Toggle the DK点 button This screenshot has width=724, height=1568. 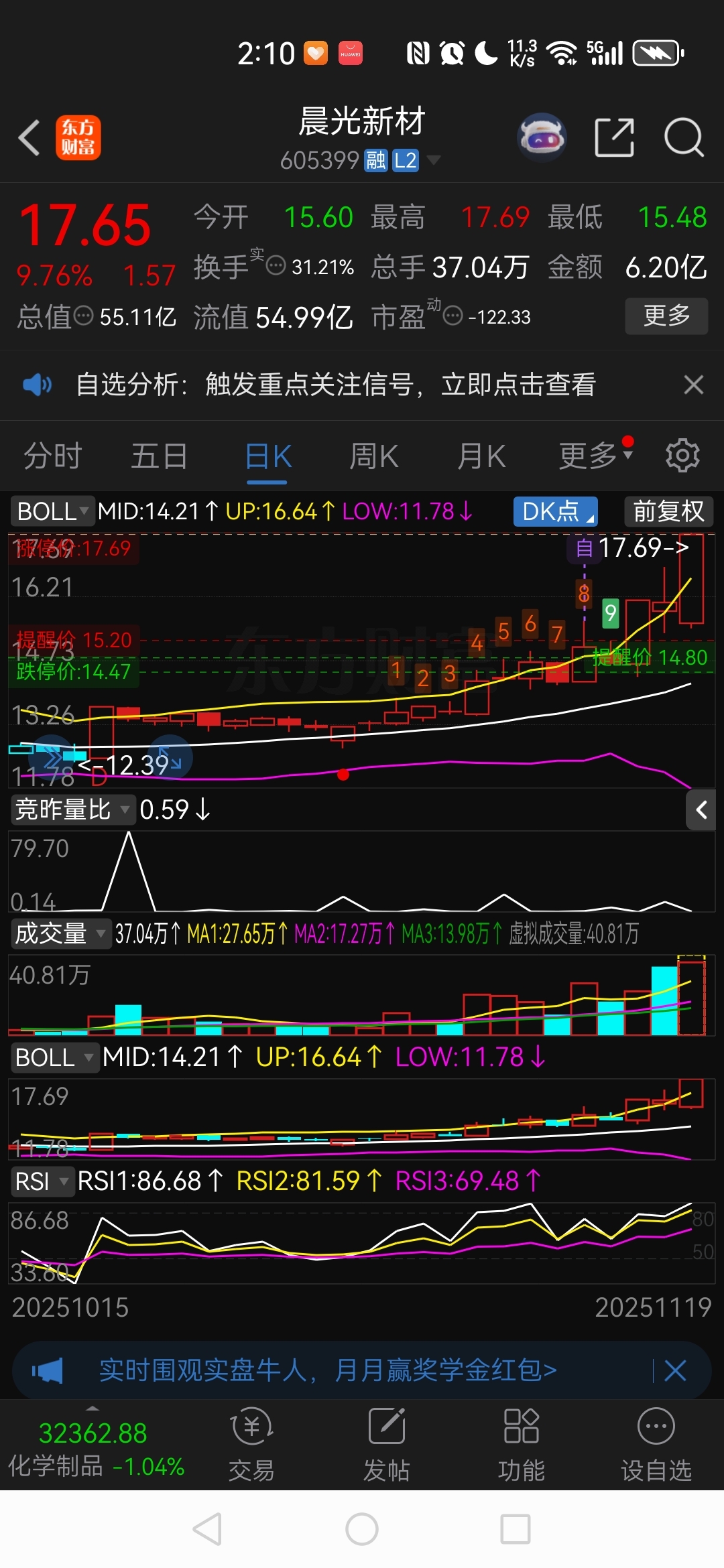point(556,511)
